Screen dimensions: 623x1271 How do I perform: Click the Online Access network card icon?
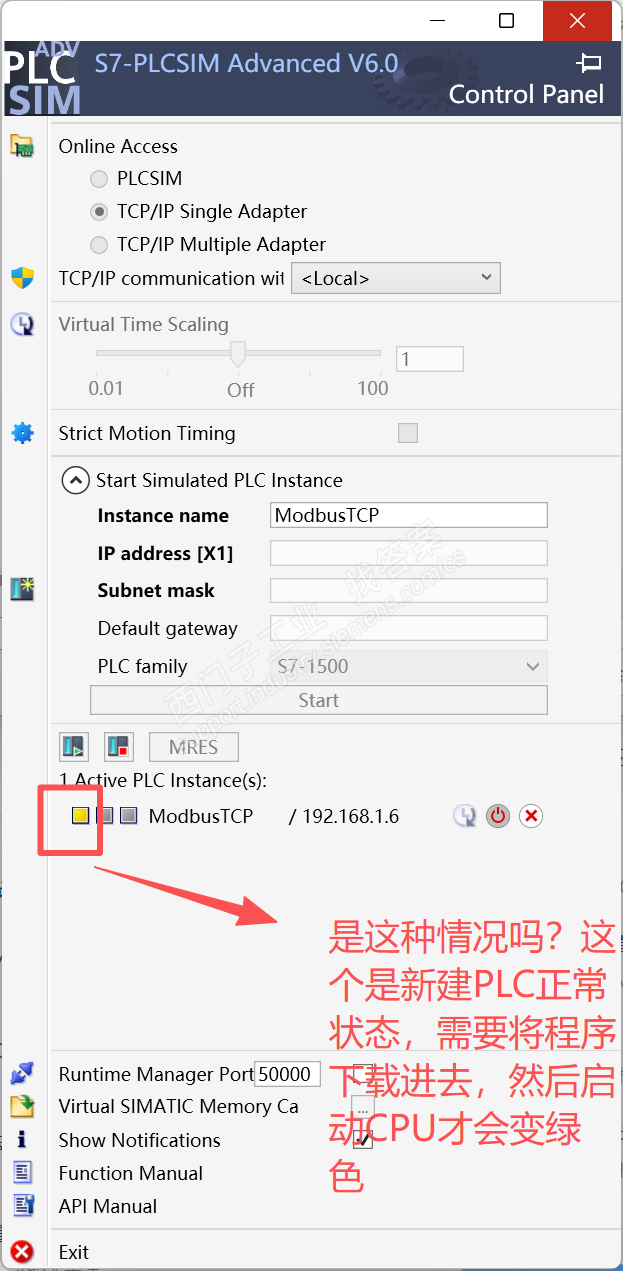(x=22, y=146)
